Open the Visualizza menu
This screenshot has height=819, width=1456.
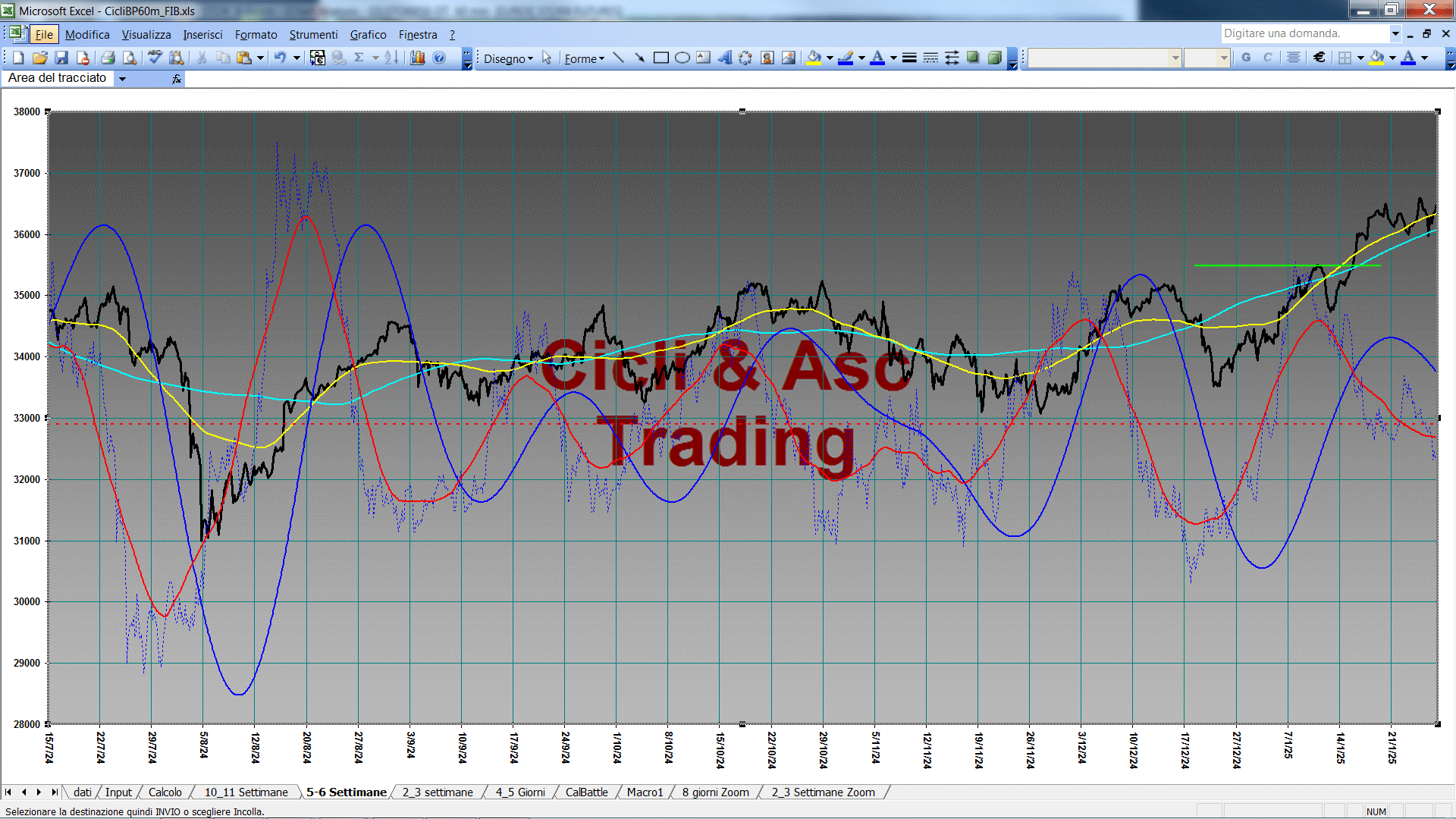coord(146,34)
